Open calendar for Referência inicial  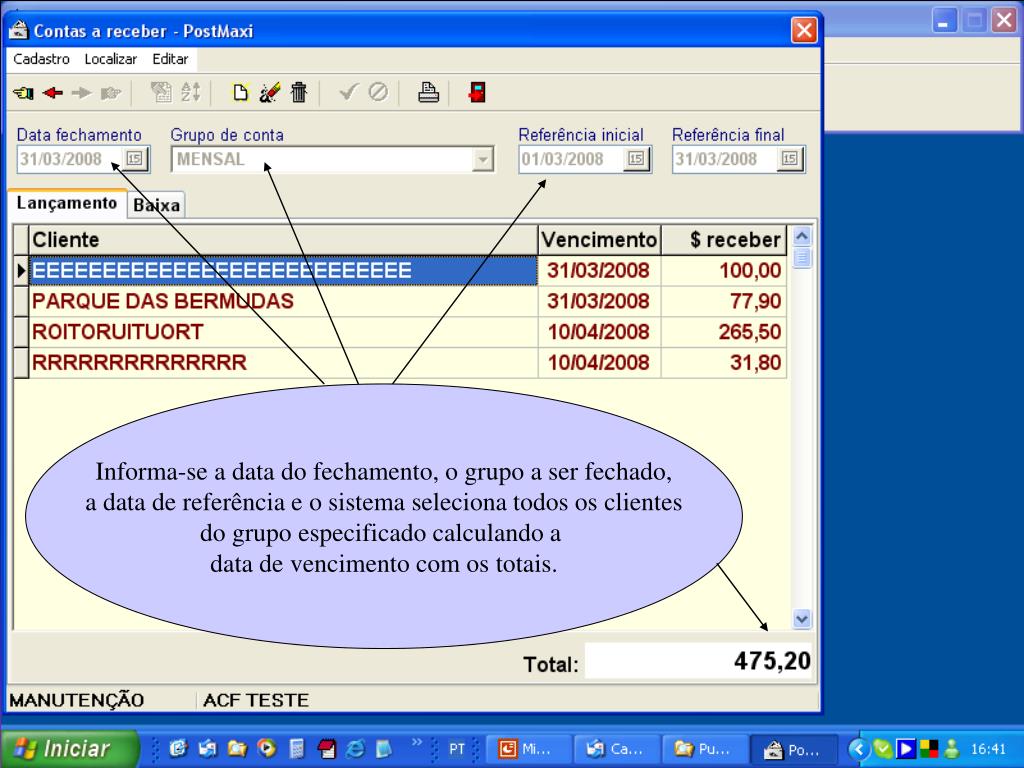(636, 159)
